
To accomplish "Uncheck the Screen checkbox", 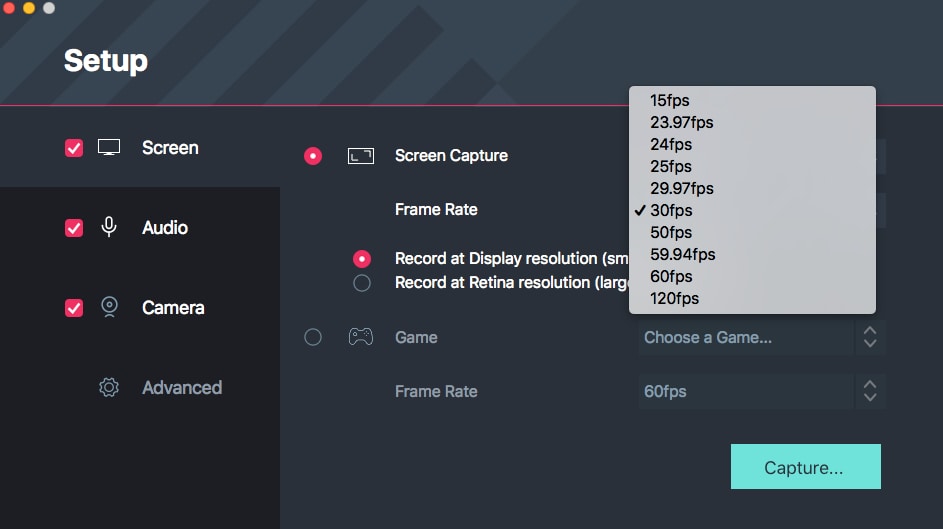I will coord(74,148).
